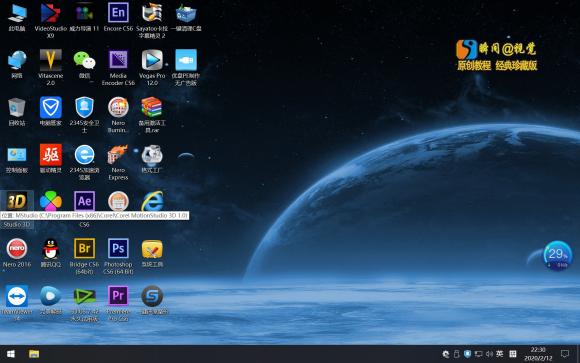
Task: Open the USB PE maker shortcut
Action: point(186,60)
